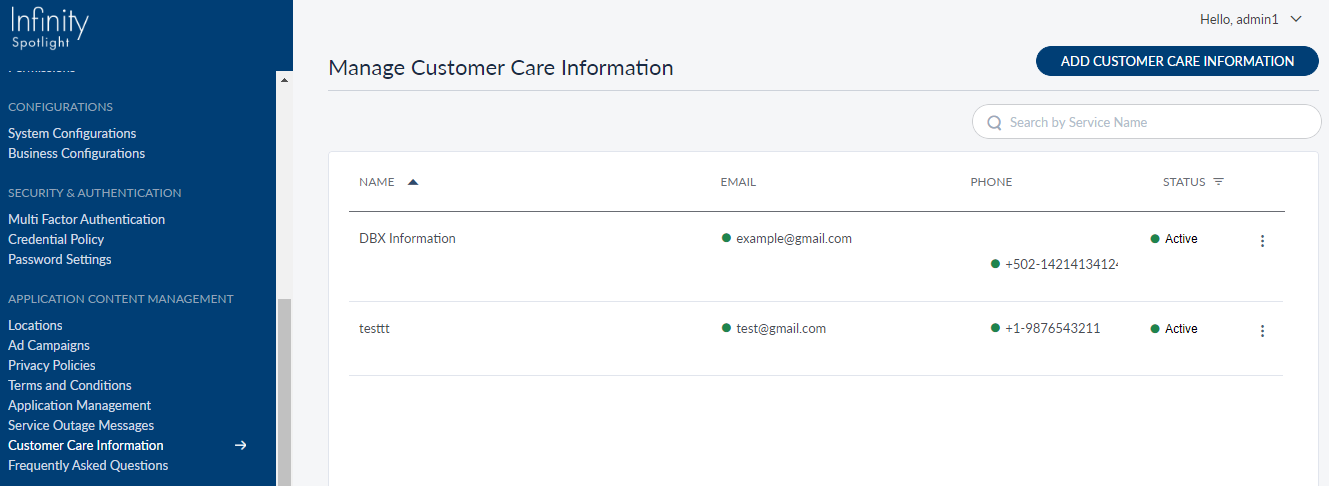The height and width of the screenshot is (486, 1329).
Task: Open Multi Factor Authentication page
Action: [86, 219]
